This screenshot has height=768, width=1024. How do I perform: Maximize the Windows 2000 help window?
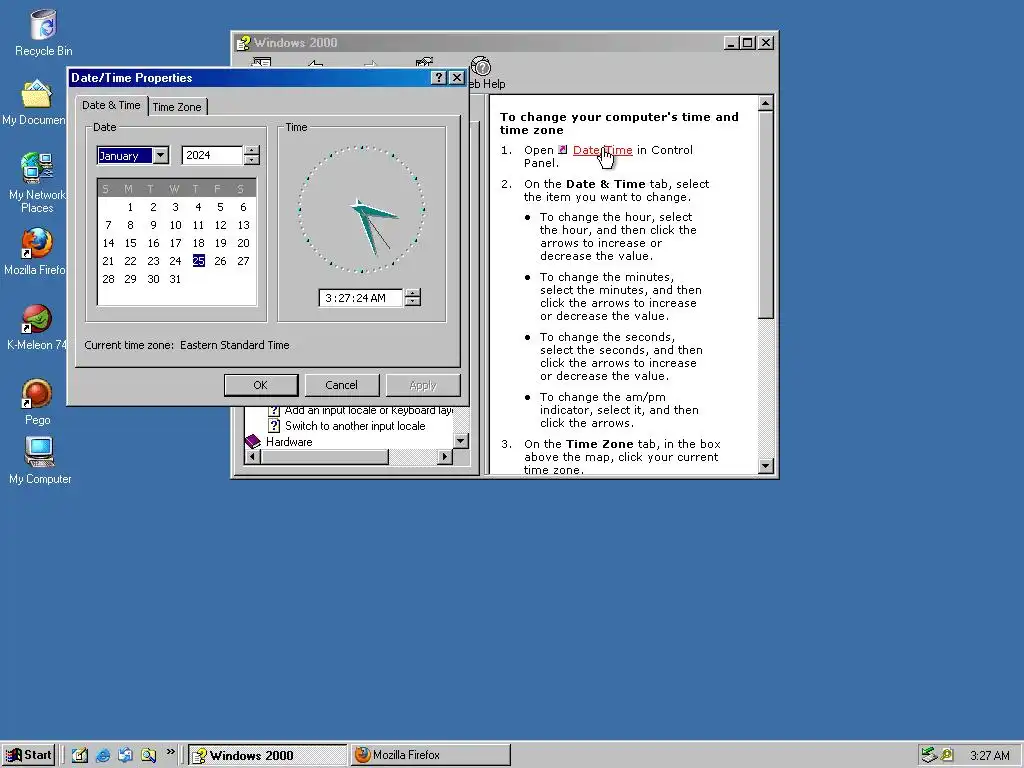click(748, 43)
